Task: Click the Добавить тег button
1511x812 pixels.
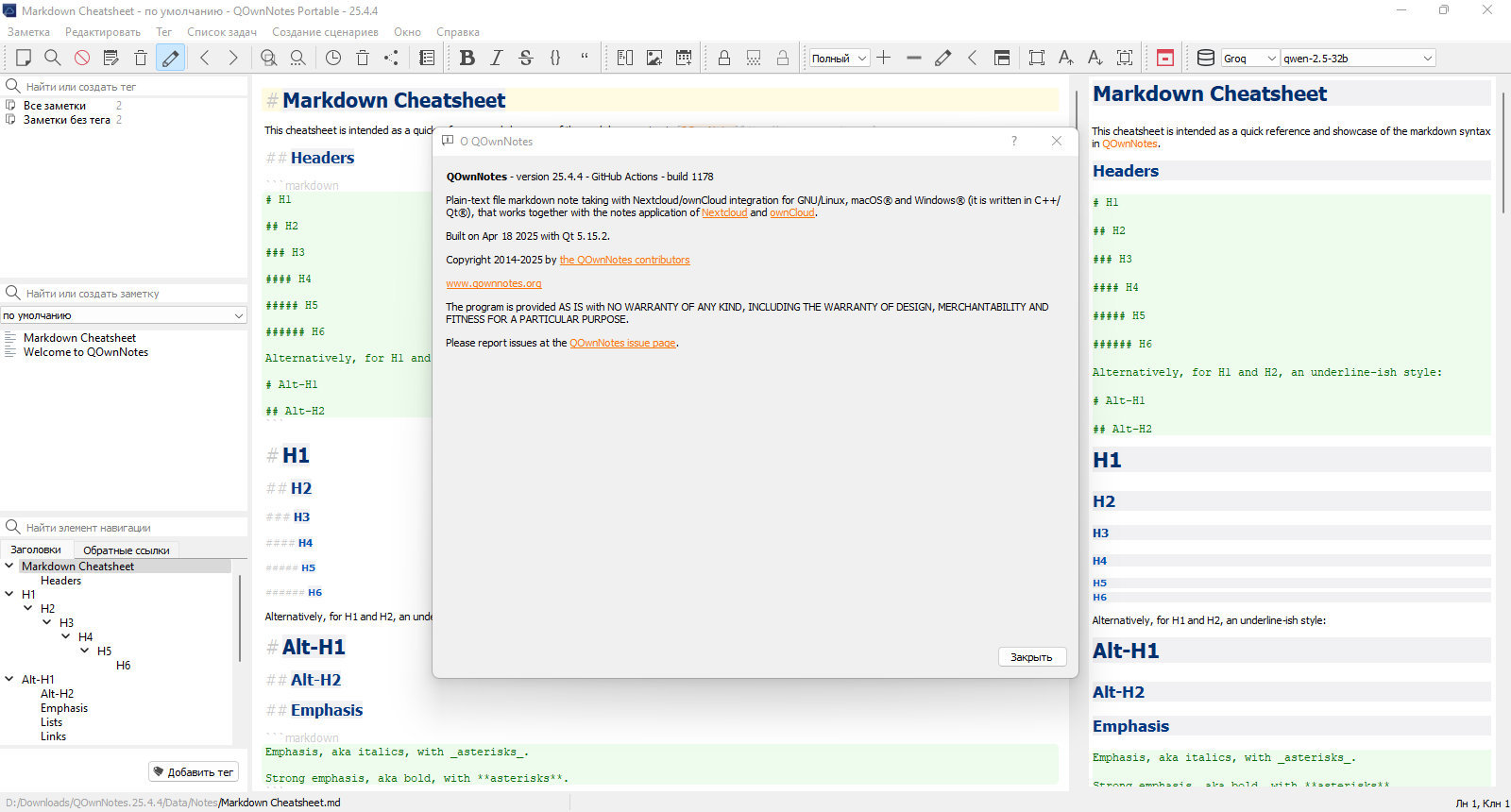Action: point(194,772)
